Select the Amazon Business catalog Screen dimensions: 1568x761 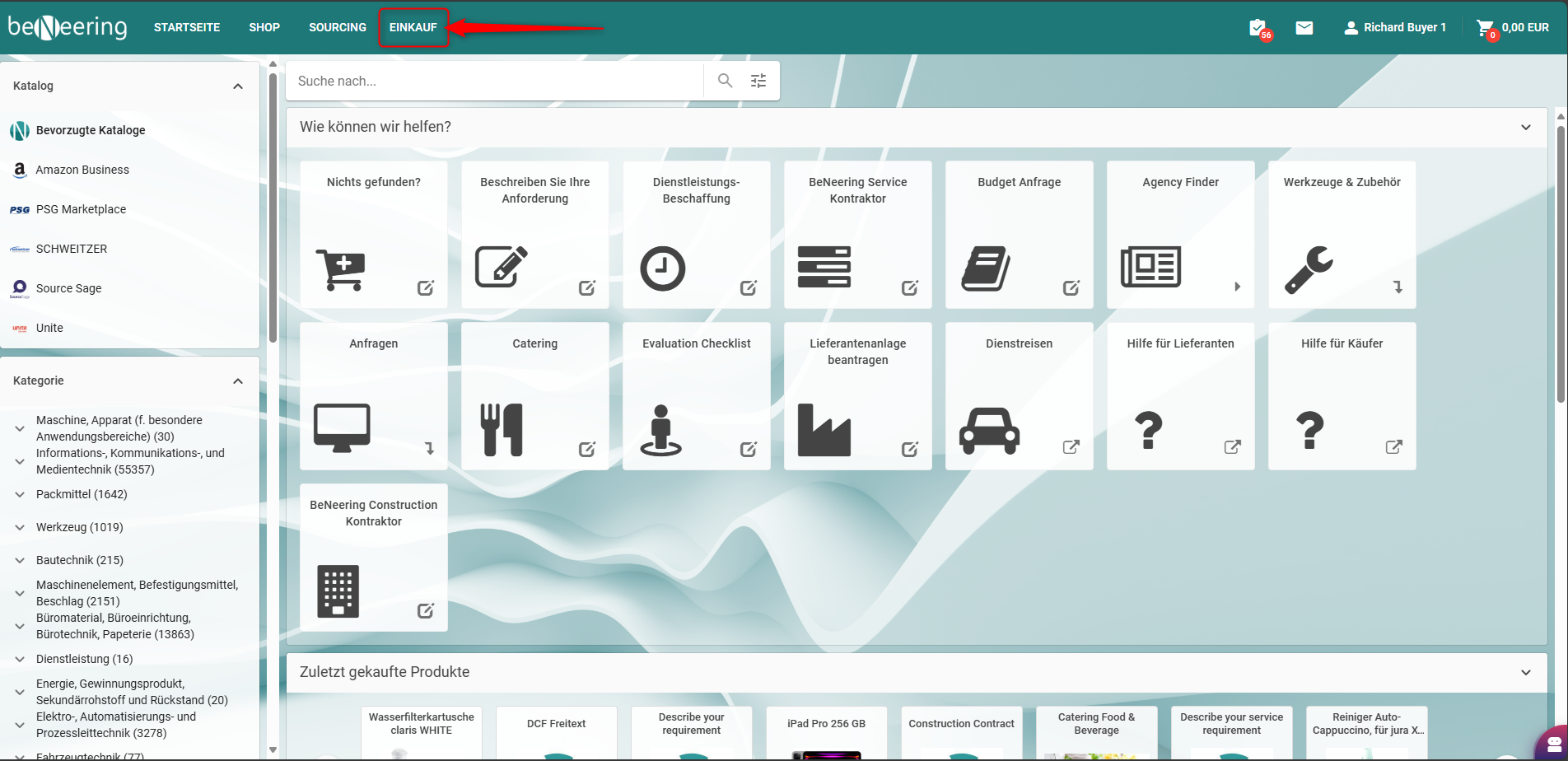(82, 170)
